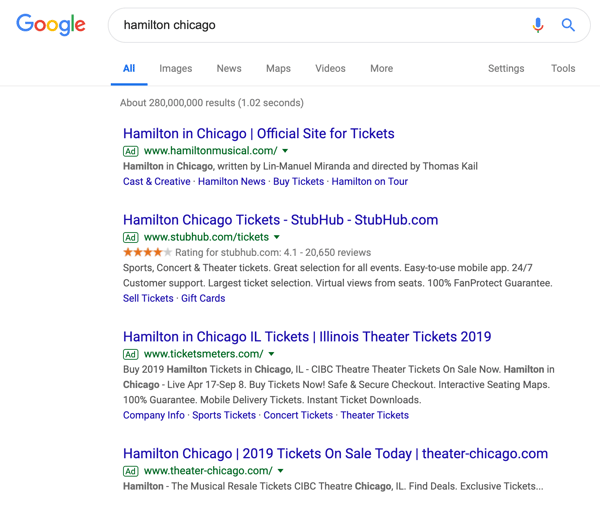600x514 pixels.
Task: Expand the dropdown arrow next to hamiltonmusical.com
Action: 285,151
